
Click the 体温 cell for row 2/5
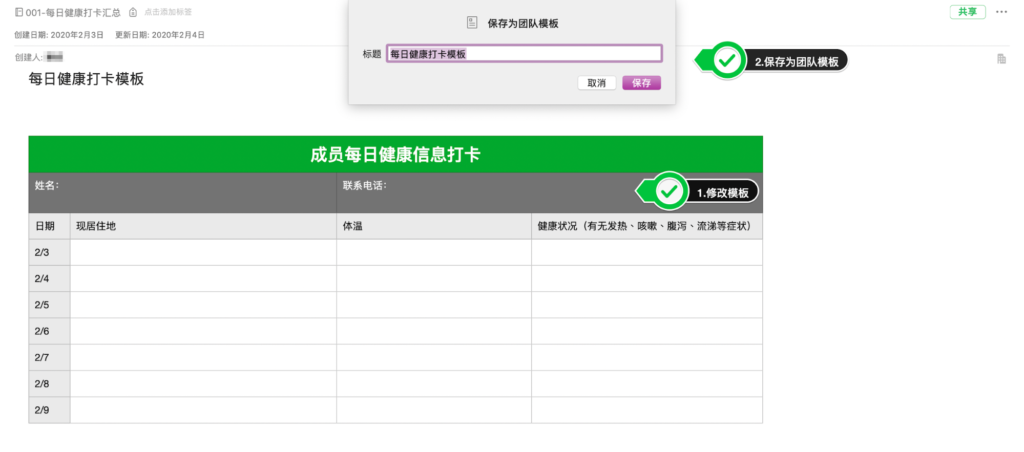pyautogui.click(x=433, y=305)
